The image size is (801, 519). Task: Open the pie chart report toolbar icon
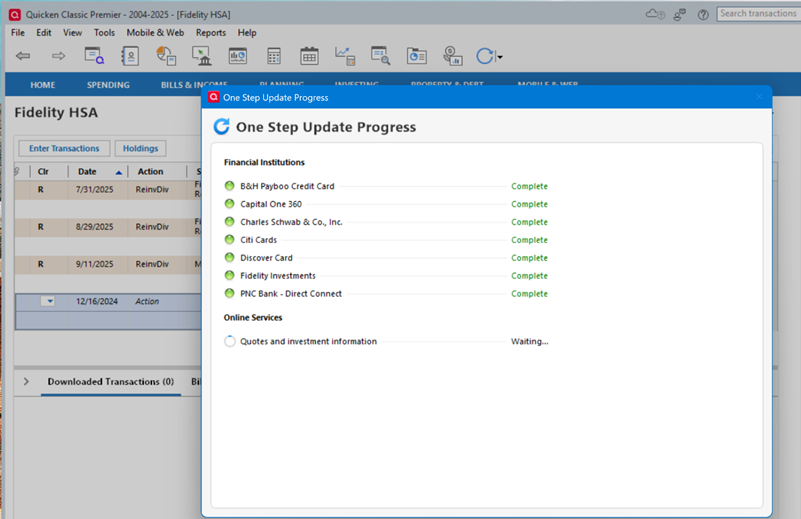[166, 56]
